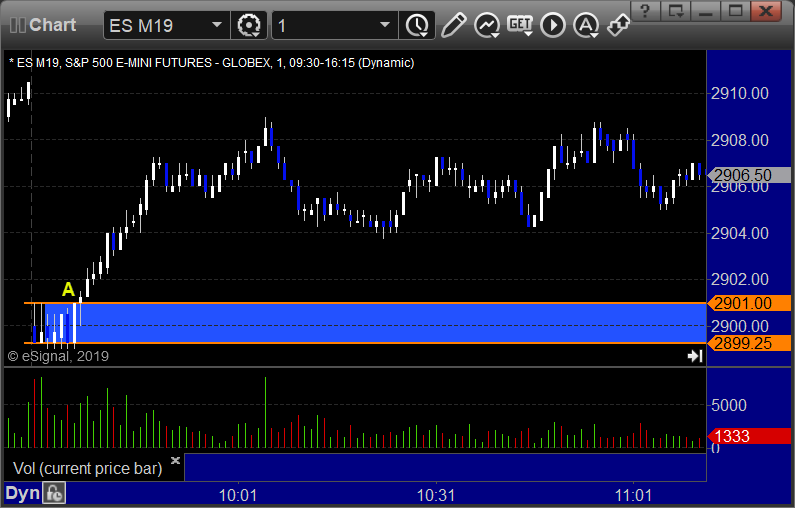Click the GET studies icon
795x508 pixels.
520,25
